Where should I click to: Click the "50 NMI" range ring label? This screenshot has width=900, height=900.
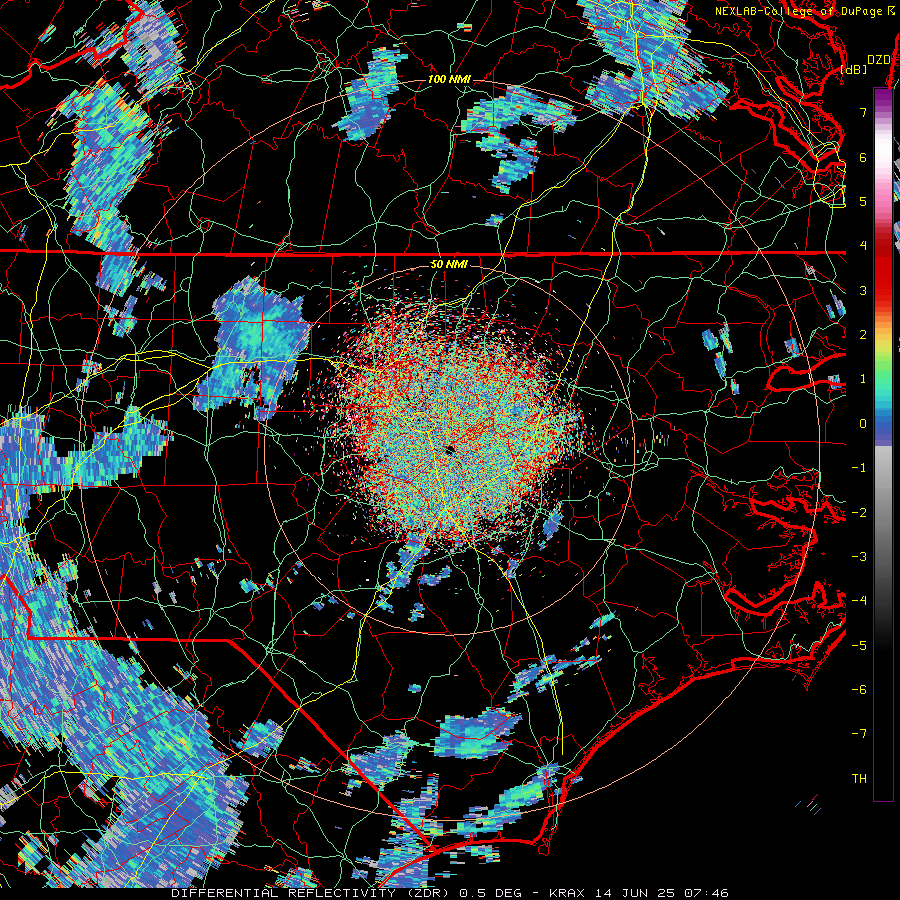pos(449,264)
